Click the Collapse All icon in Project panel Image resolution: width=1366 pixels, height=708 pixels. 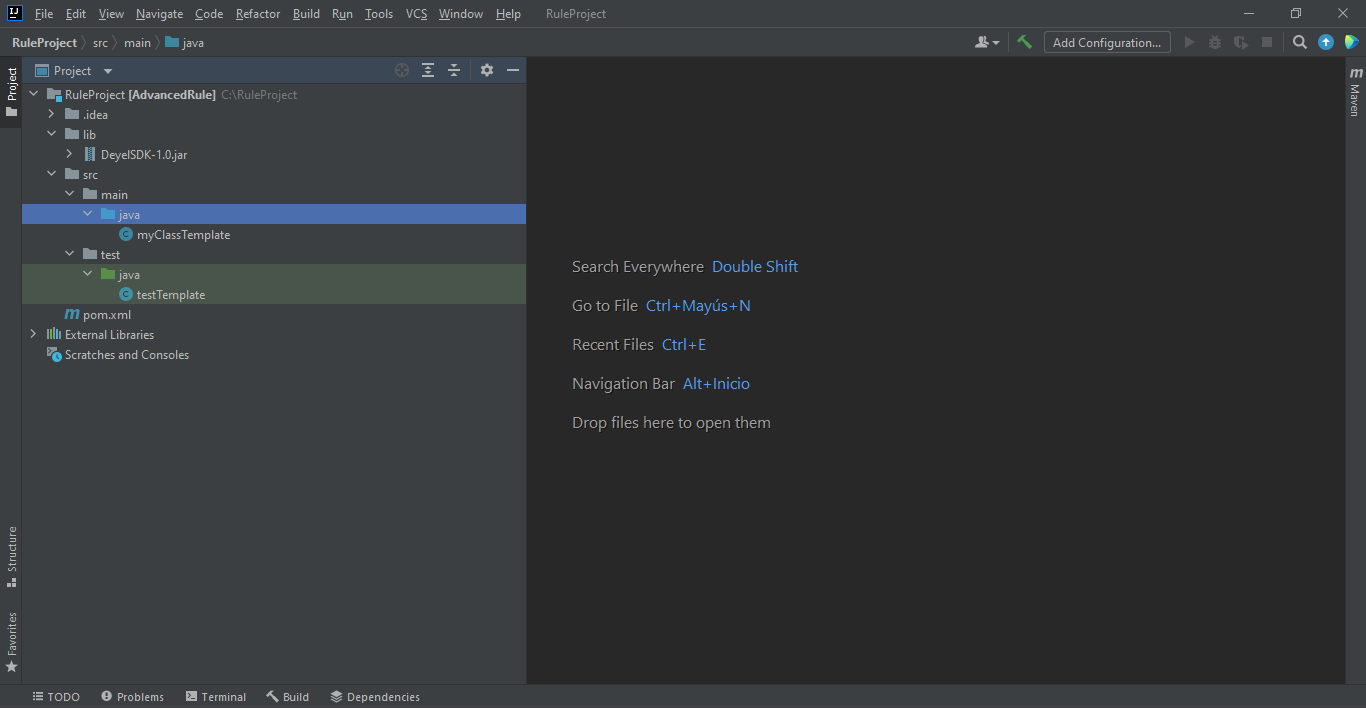454,70
